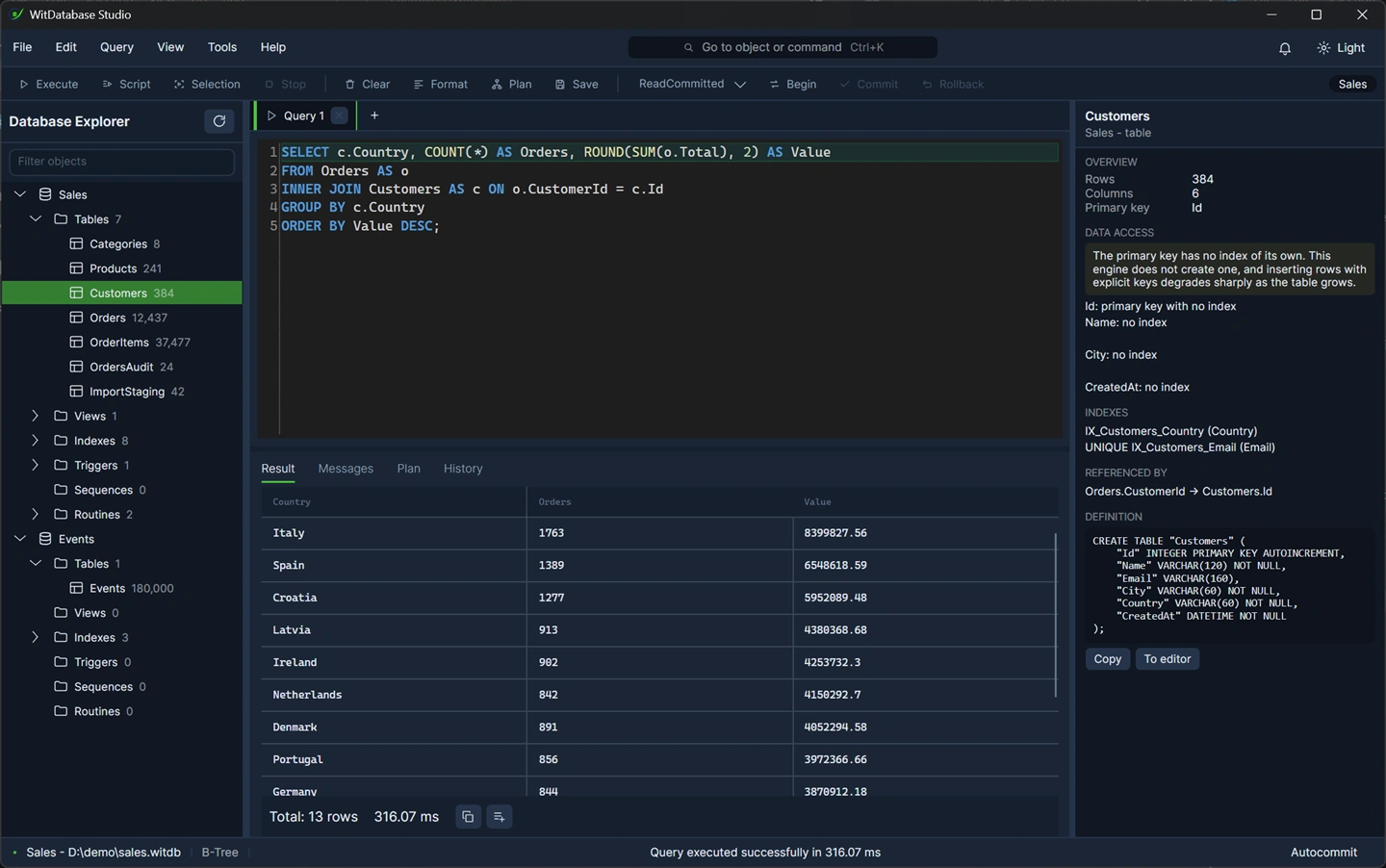Save the current query

(577, 84)
